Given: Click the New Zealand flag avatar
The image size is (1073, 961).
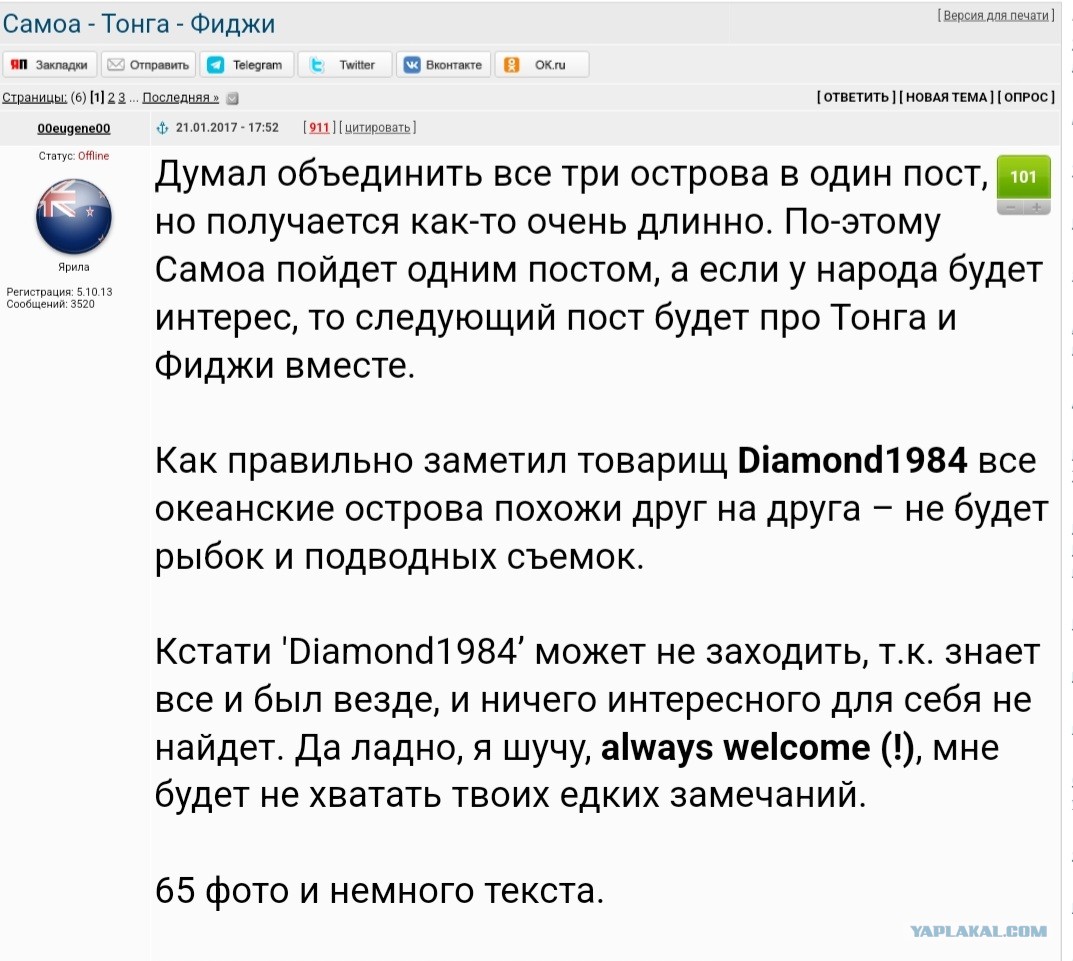Looking at the screenshot, I should coord(74,216).
